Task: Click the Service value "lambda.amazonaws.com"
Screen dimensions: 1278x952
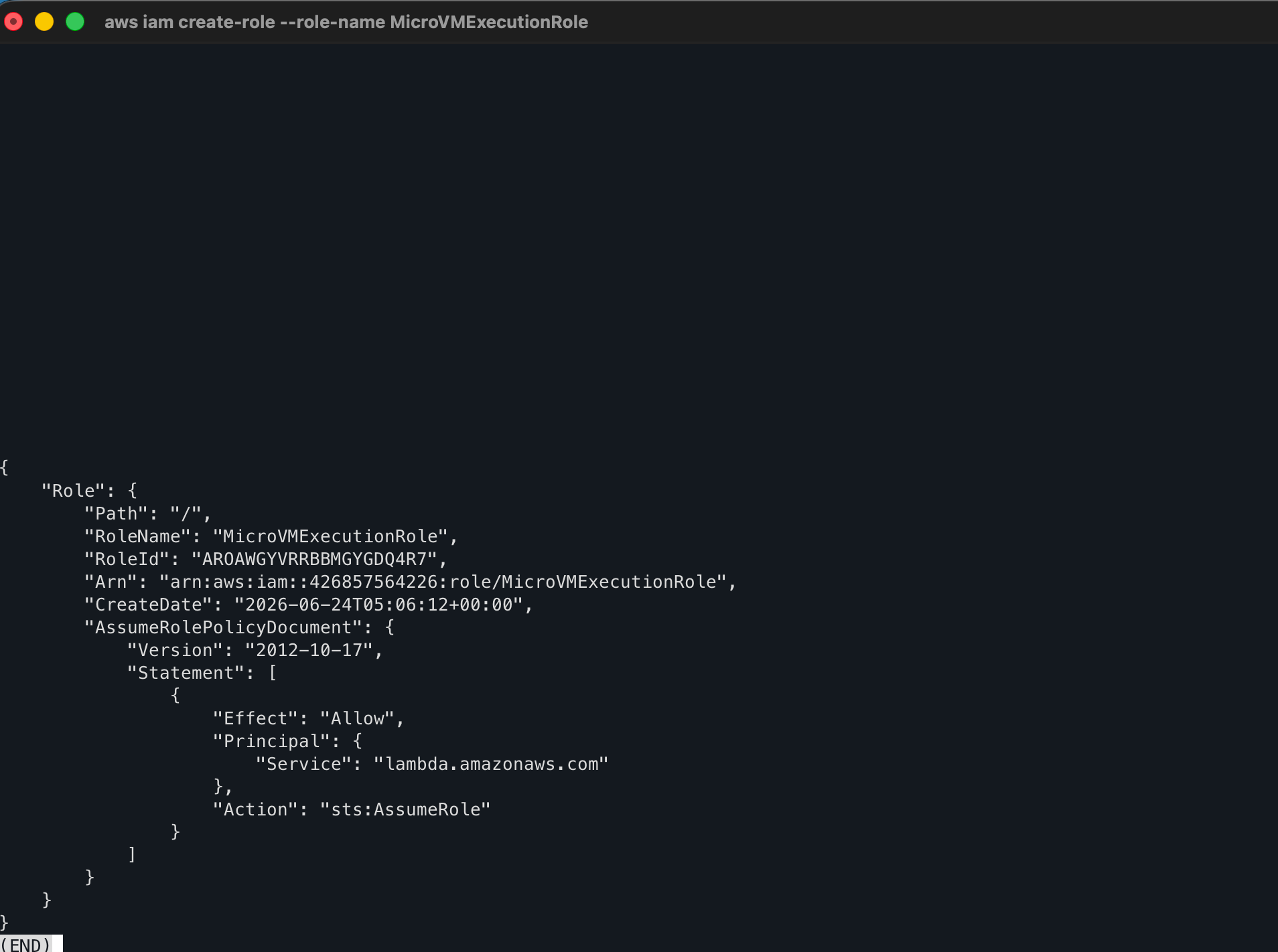Action: click(491, 764)
